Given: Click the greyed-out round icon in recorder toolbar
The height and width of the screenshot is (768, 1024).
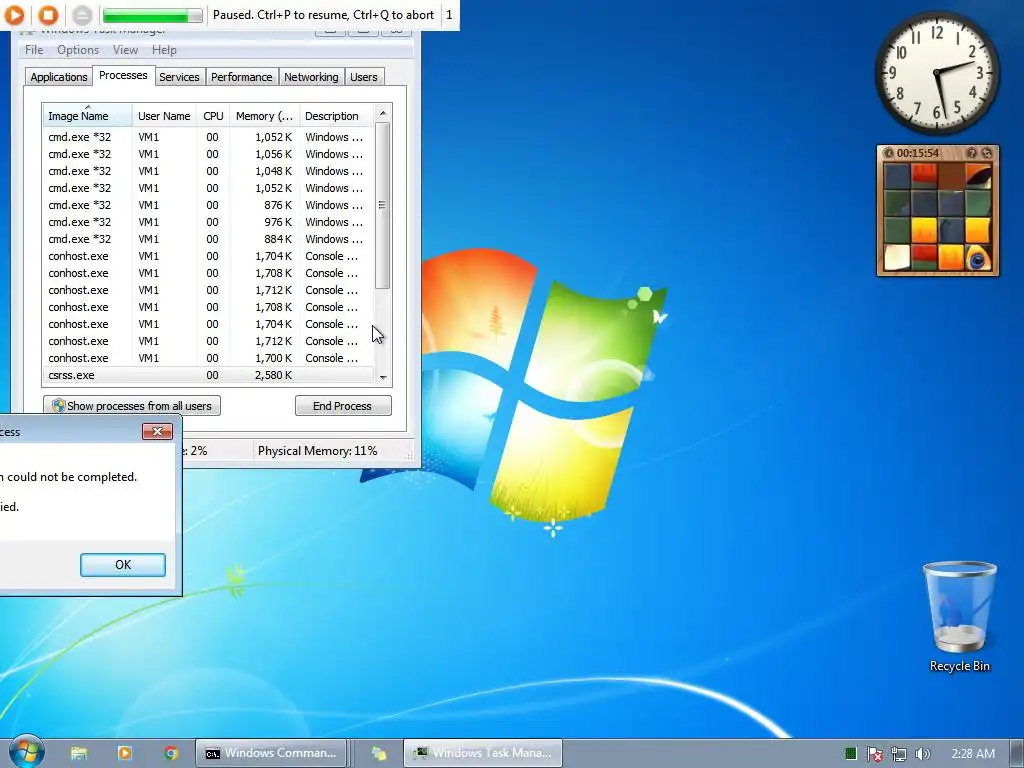Looking at the screenshot, I should click(x=82, y=14).
